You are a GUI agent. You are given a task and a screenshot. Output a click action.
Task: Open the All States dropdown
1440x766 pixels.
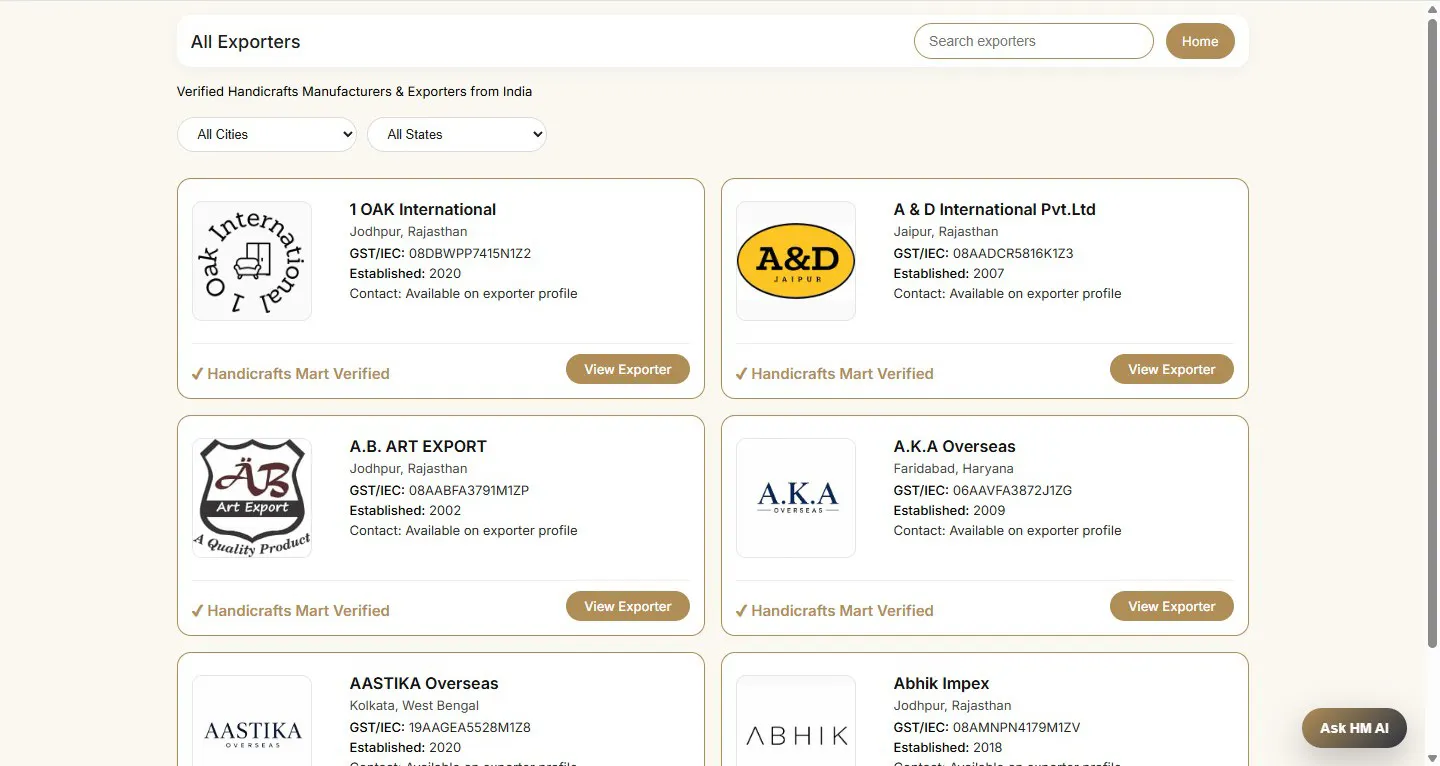point(457,134)
